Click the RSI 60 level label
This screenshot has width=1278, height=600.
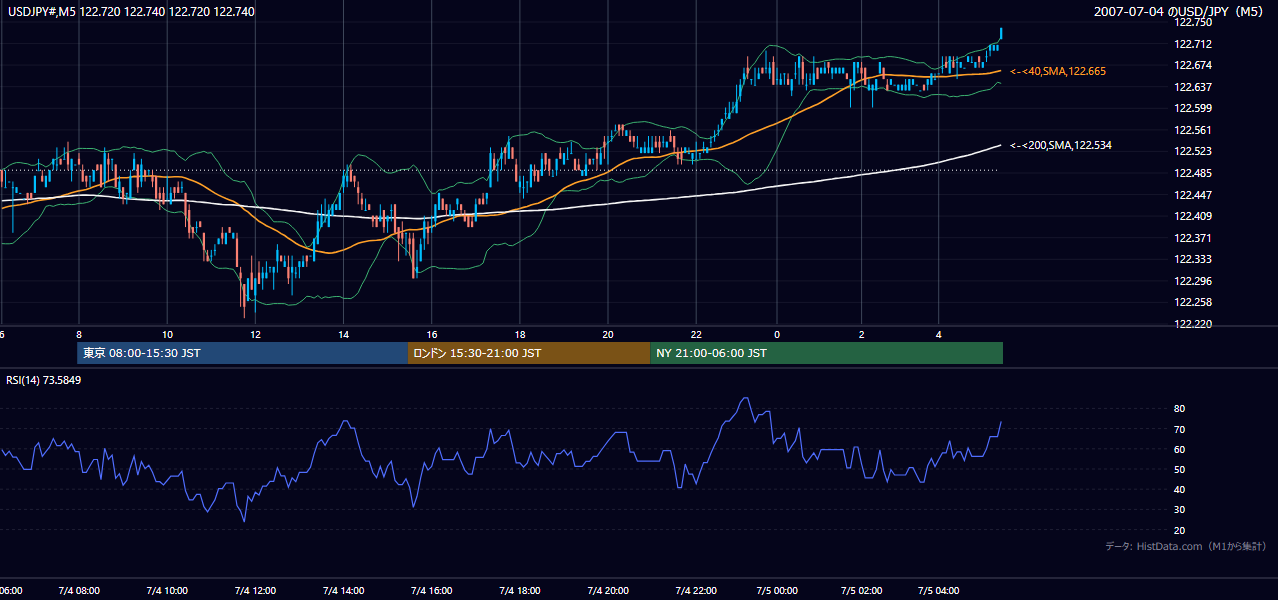1179,449
